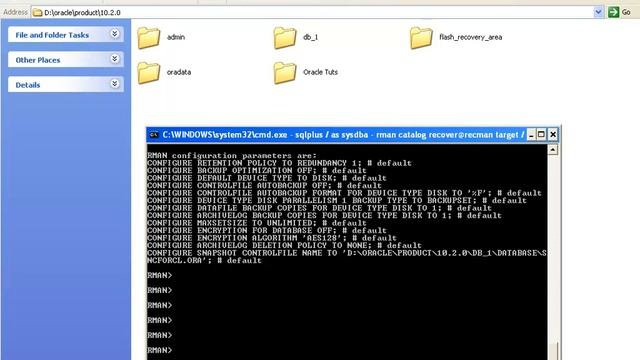Click 'CONFIGURE ARCHIVELOG DELETION POLICY TO NONE' line
640x360 pixels.
point(284,245)
